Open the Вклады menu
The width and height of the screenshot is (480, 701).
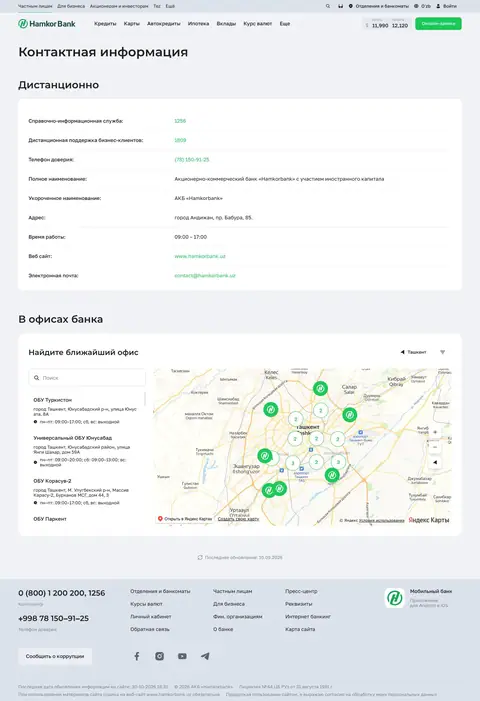(x=226, y=24)
